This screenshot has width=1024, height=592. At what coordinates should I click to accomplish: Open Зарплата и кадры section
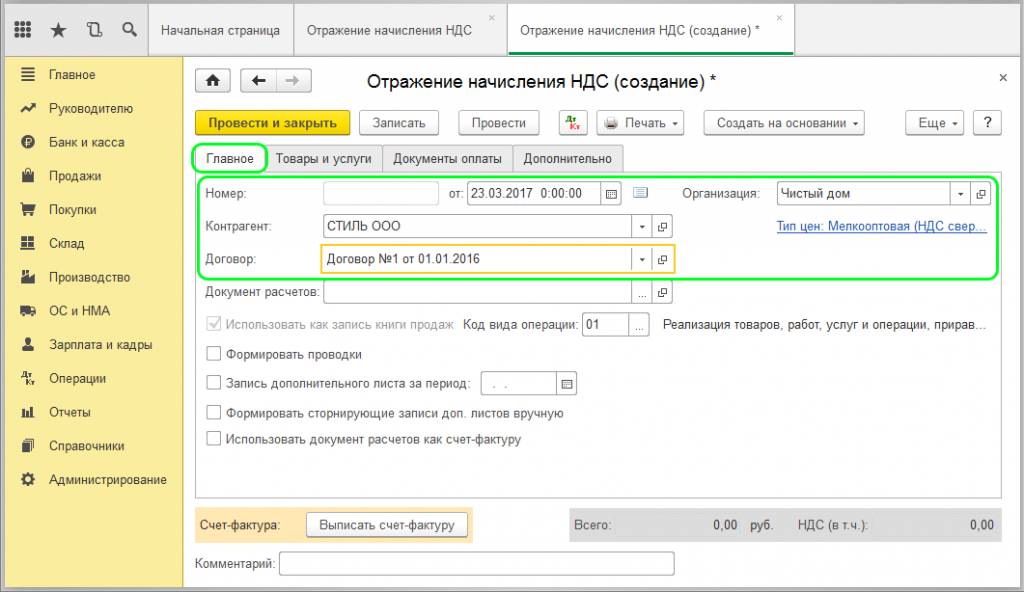tap(100, 344)
